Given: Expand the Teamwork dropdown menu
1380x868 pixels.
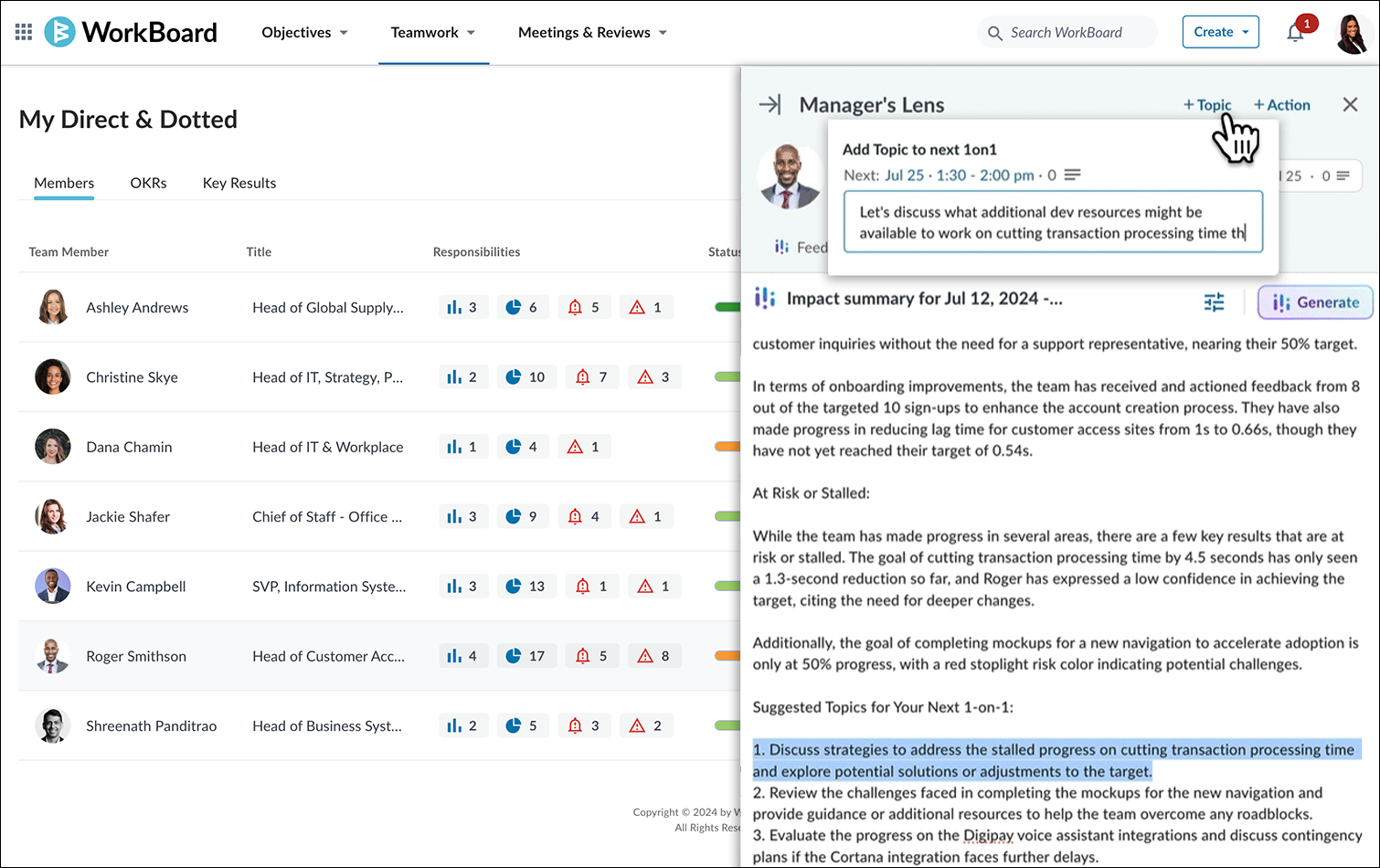Looking at the screenshot, I should coord(433,32).
